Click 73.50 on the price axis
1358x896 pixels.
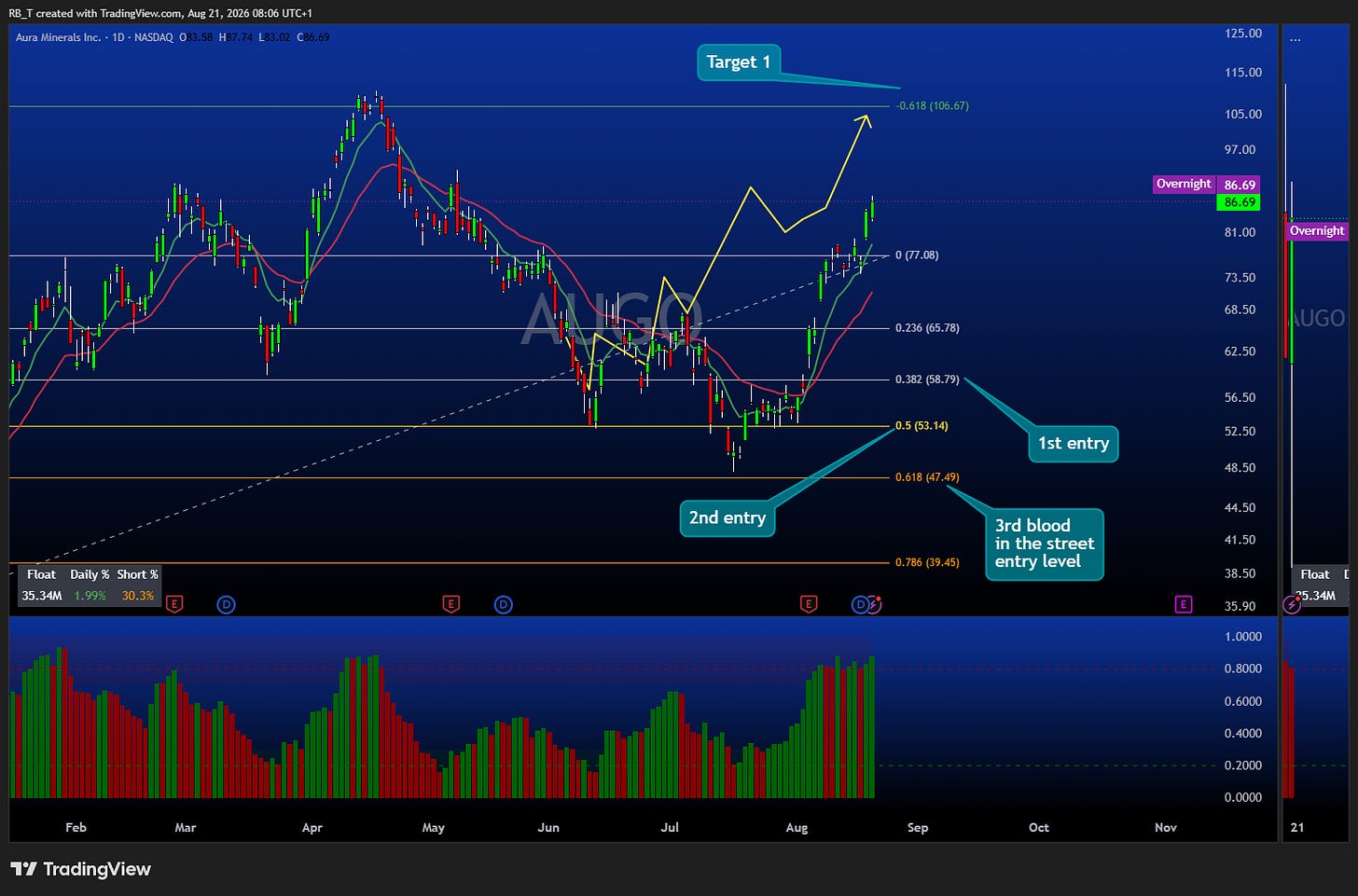(x=1240, y=278)
